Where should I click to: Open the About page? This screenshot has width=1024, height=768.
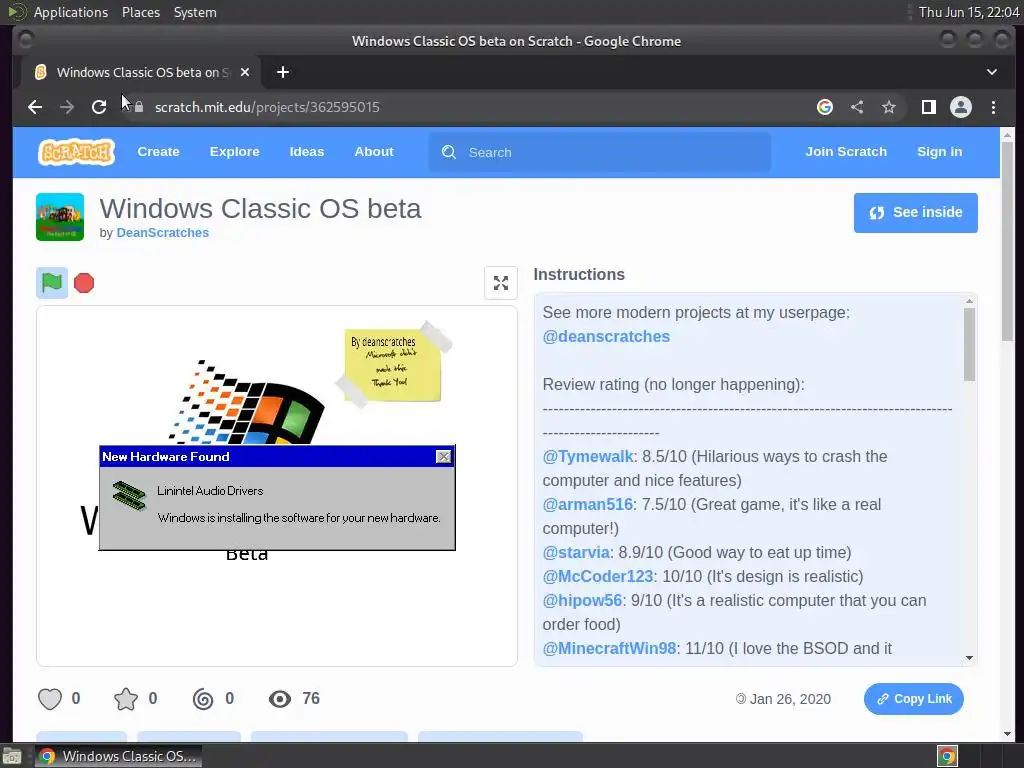click(374, 152)
